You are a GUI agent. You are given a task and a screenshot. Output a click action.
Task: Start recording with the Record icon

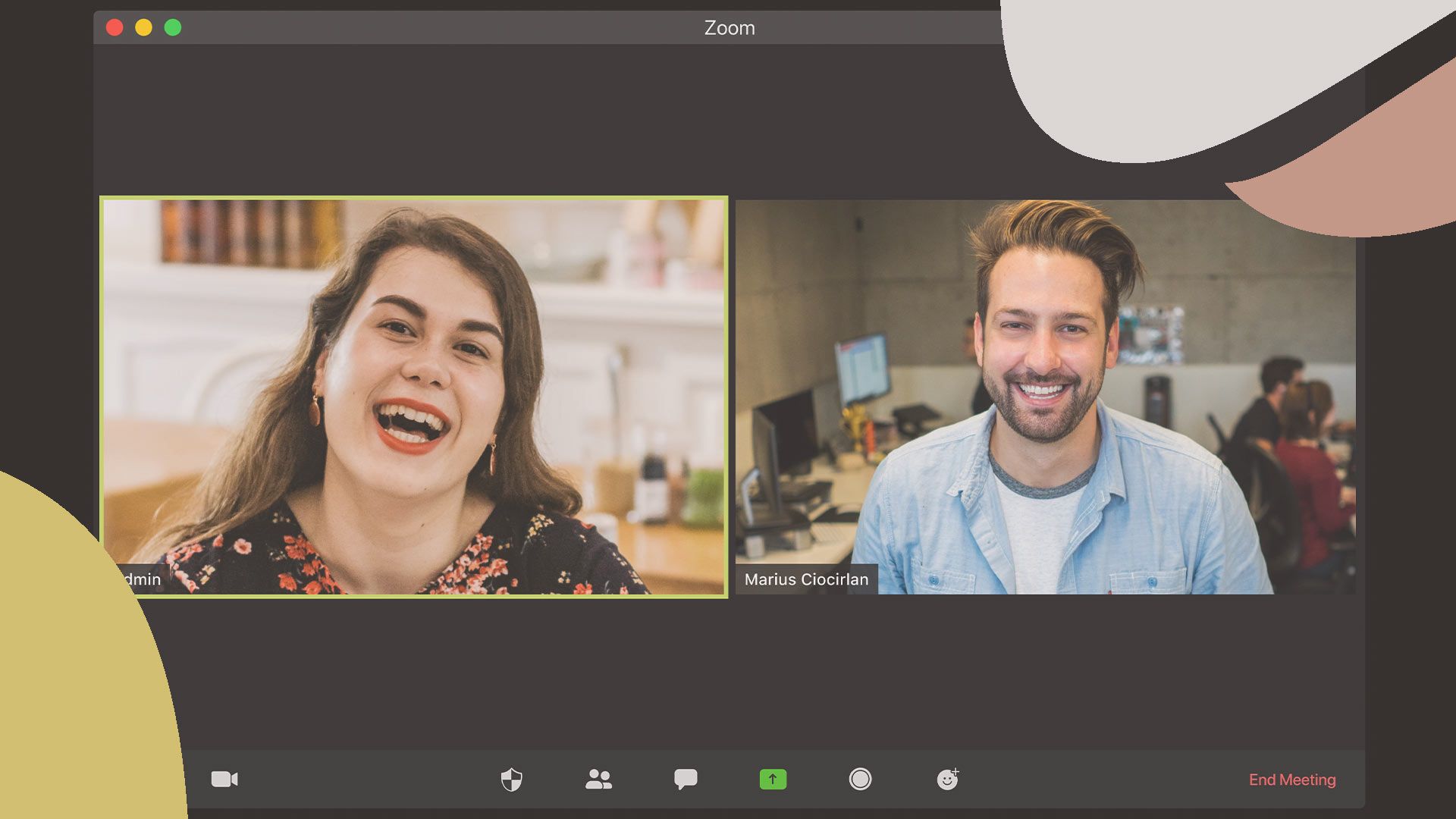click(x=860, y=780)
